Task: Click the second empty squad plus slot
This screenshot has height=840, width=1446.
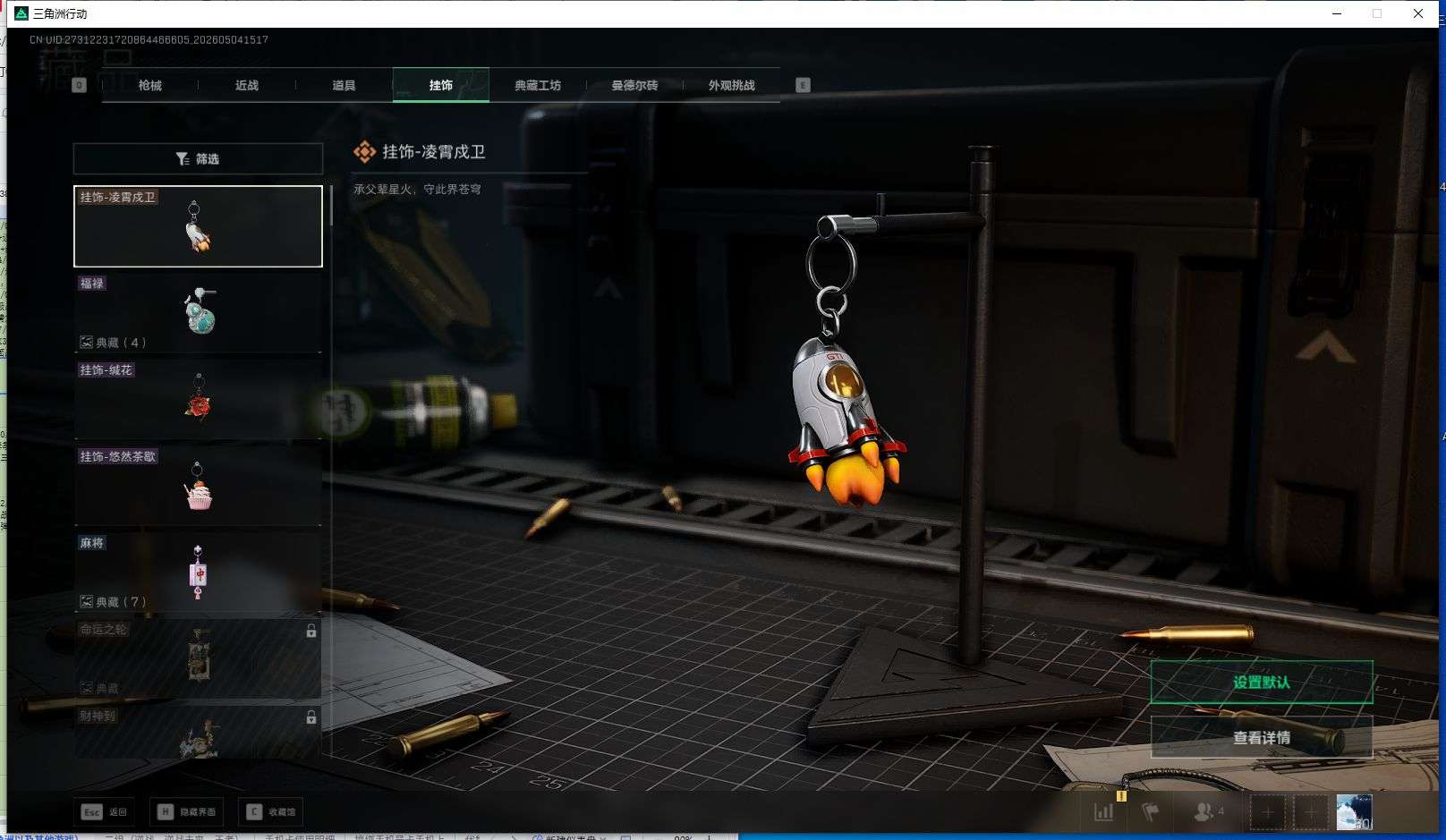Action: 1311,812
